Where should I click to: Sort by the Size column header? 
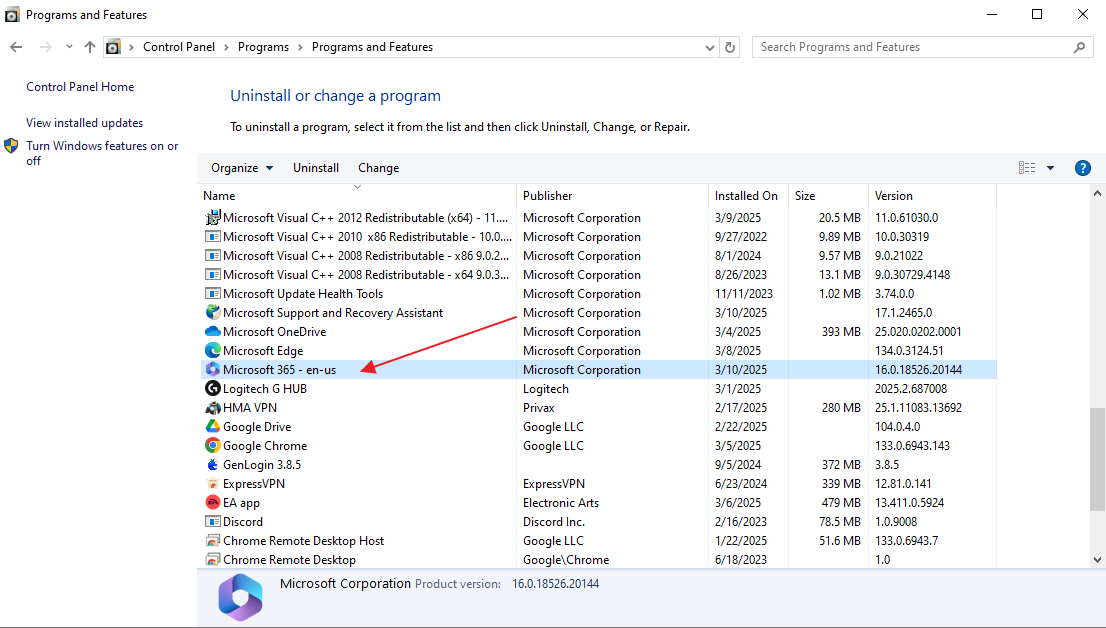click(828, 195)
